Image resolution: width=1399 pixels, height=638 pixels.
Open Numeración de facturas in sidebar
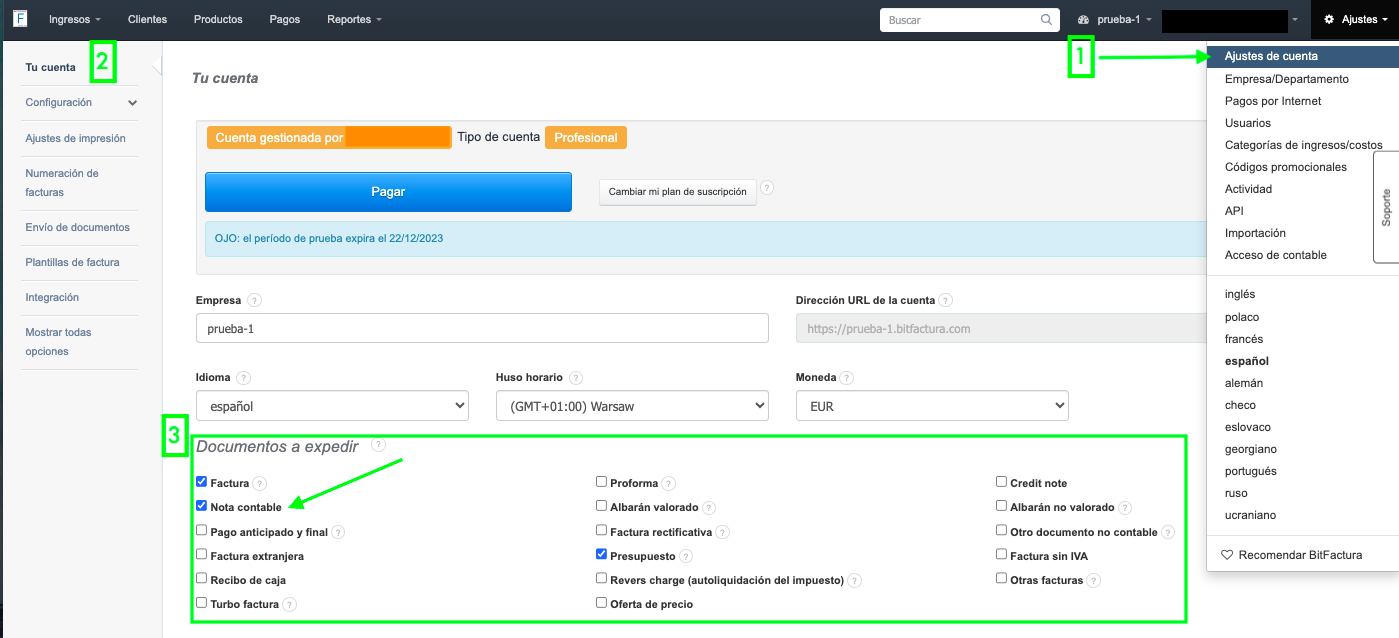click(x=62, y=182)
